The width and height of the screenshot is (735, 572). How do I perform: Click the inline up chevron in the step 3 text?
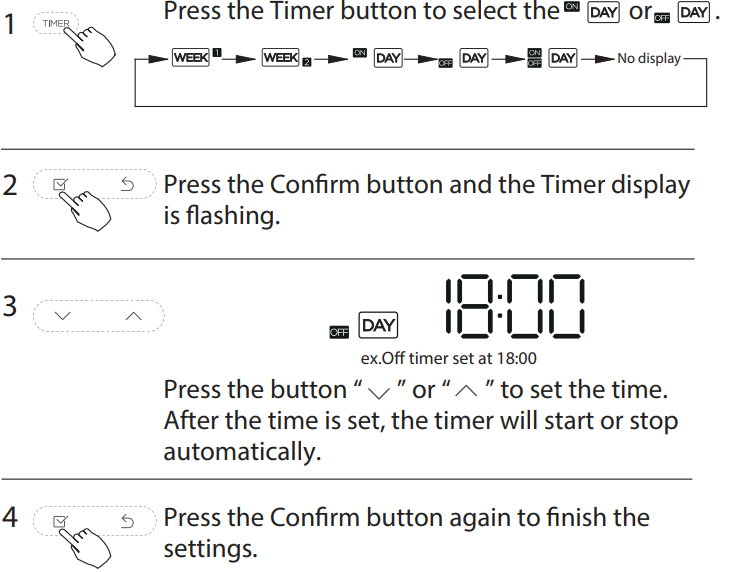point(466,391)
